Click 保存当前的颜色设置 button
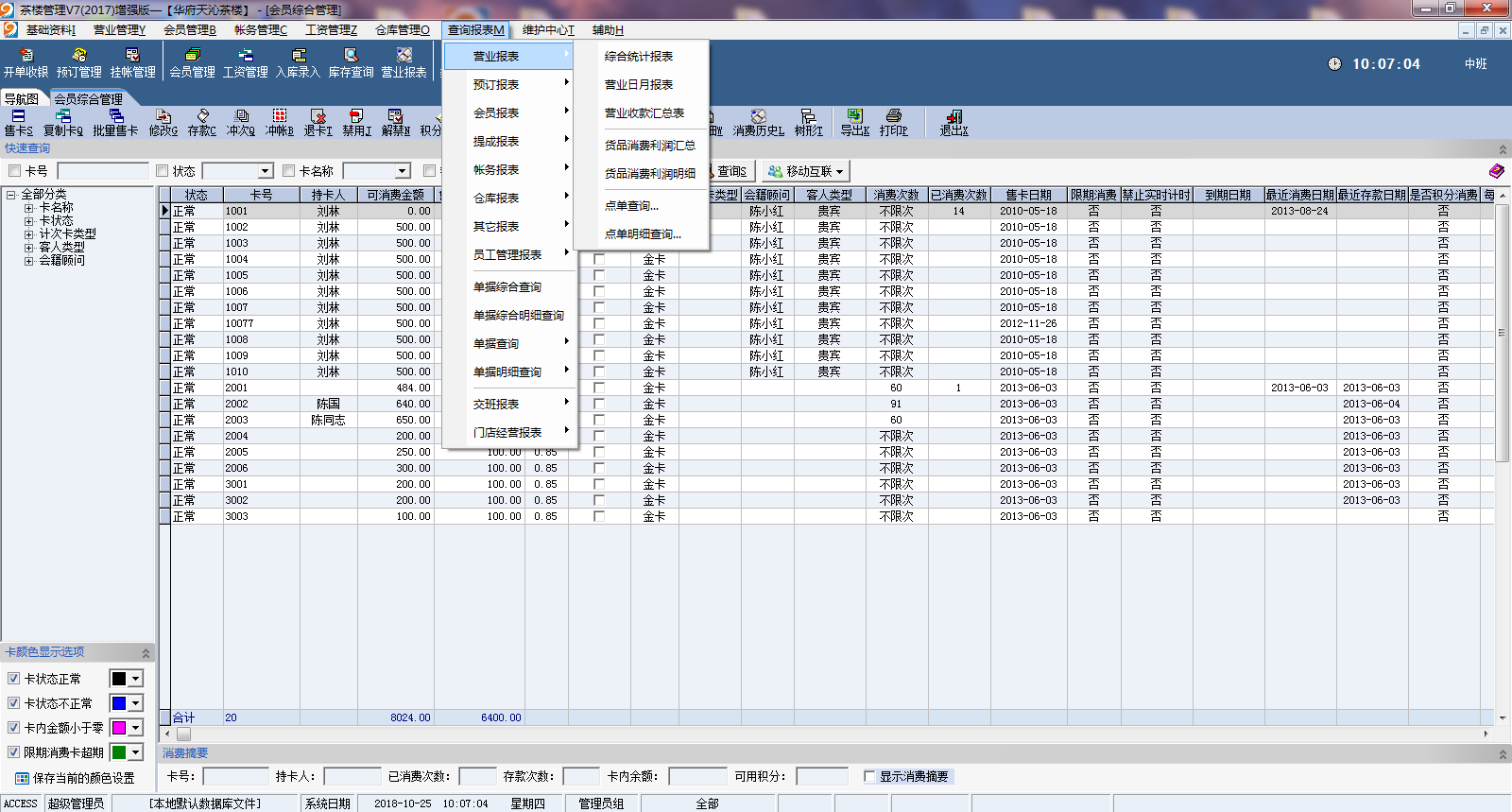This screenshot has height=812, width=1512. (x=75, y=778)
